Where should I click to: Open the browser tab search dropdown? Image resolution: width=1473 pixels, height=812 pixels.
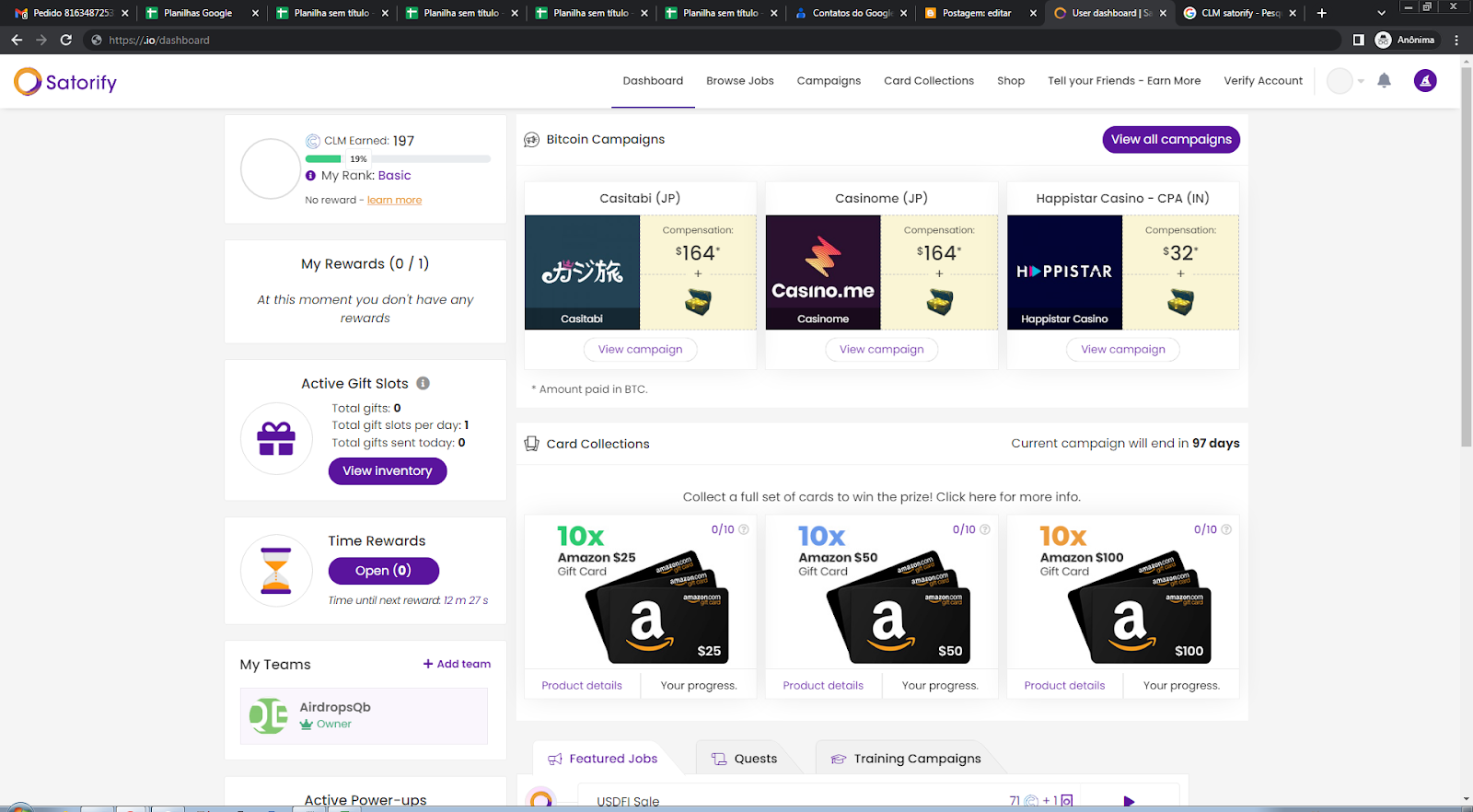click(1381, 13)
